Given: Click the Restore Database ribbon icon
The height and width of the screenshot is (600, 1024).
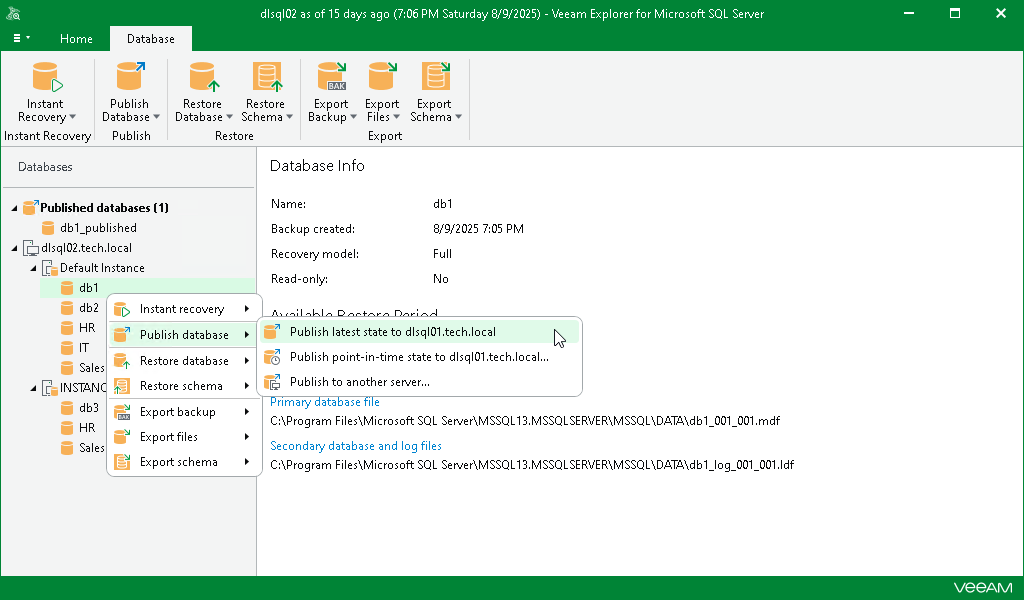Looking at the screenshot, I should point(203,78).
